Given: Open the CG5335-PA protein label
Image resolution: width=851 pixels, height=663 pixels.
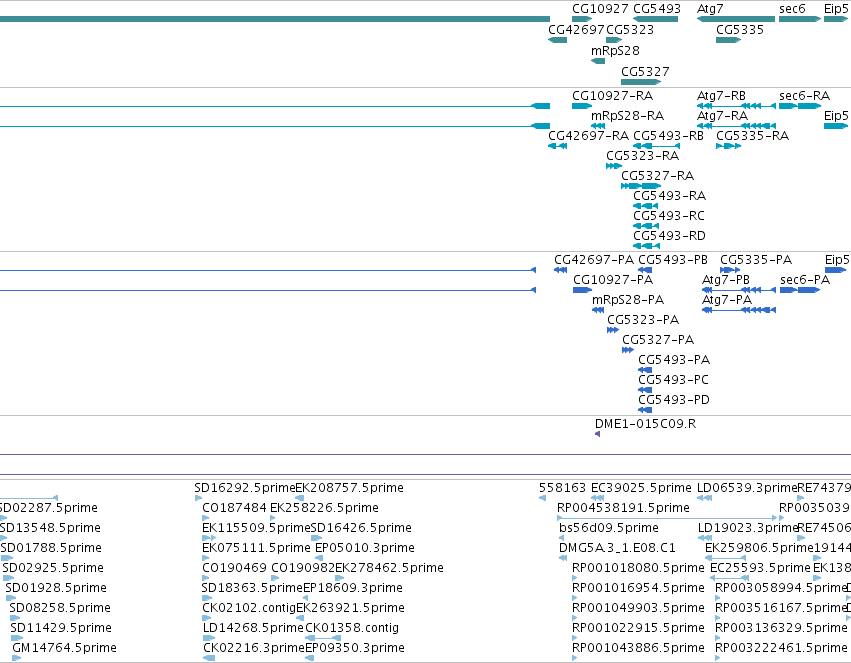Looking at the screenshot, I should (x=756, y=260).
